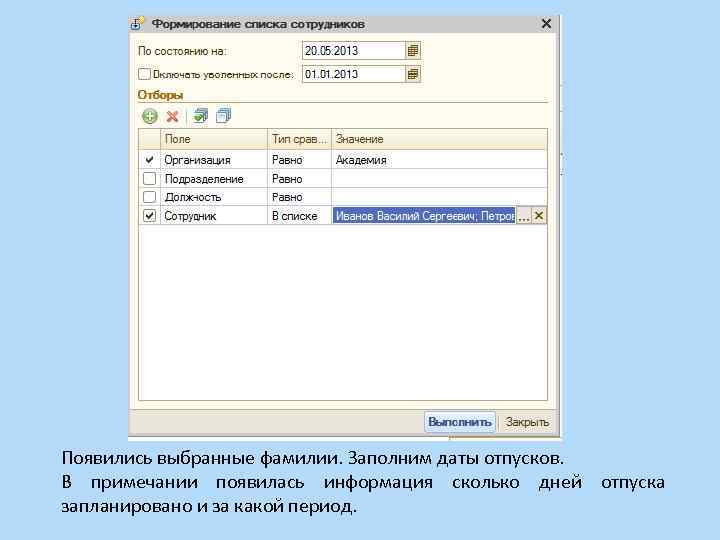Open calendar for 20.05.2013 date

pos(413,51)
